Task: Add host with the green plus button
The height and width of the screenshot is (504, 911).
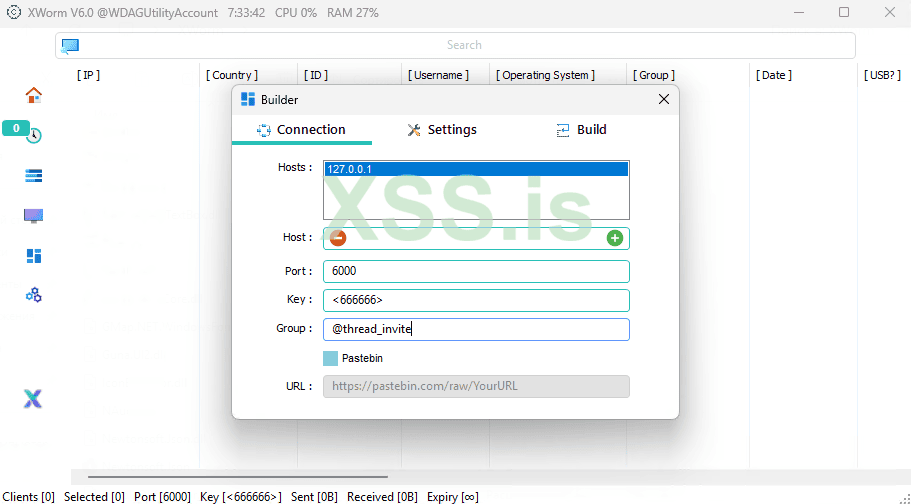Action: [615, 238]
